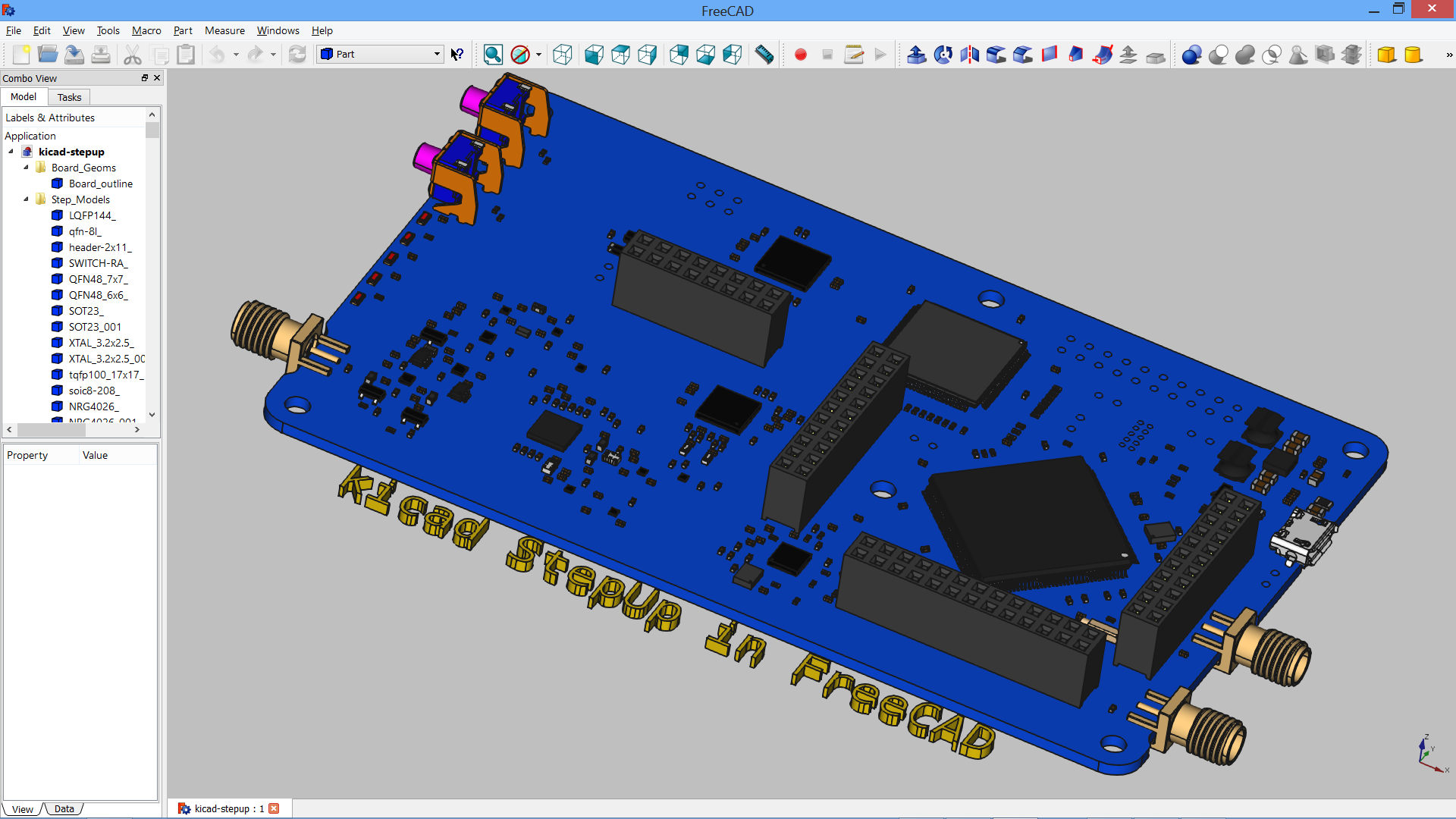Click the Refresh/Recompute model icon
Screen dimensions: 1456x819
point(297,54)
